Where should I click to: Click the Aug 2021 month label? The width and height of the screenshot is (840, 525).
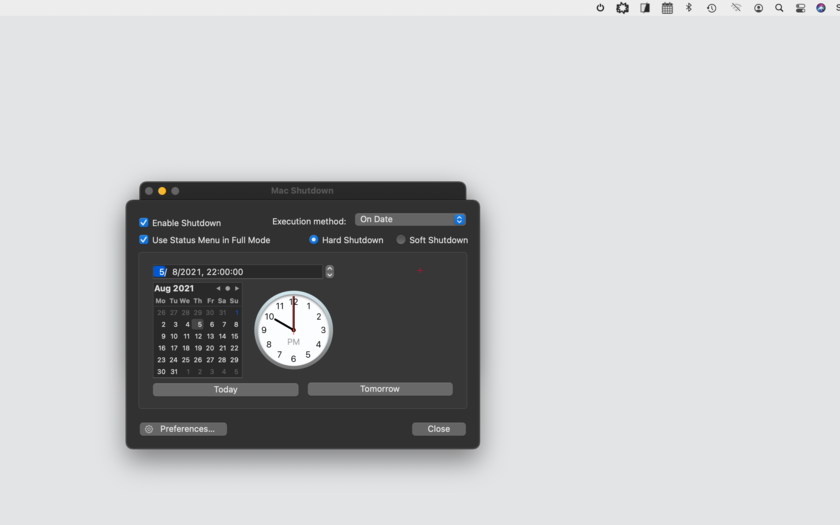tap(174, 288)
